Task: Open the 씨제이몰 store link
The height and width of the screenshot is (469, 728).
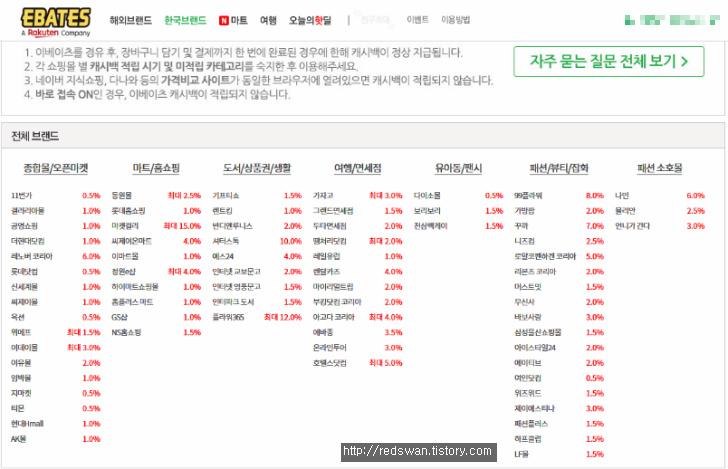Action: click(25, 302)
